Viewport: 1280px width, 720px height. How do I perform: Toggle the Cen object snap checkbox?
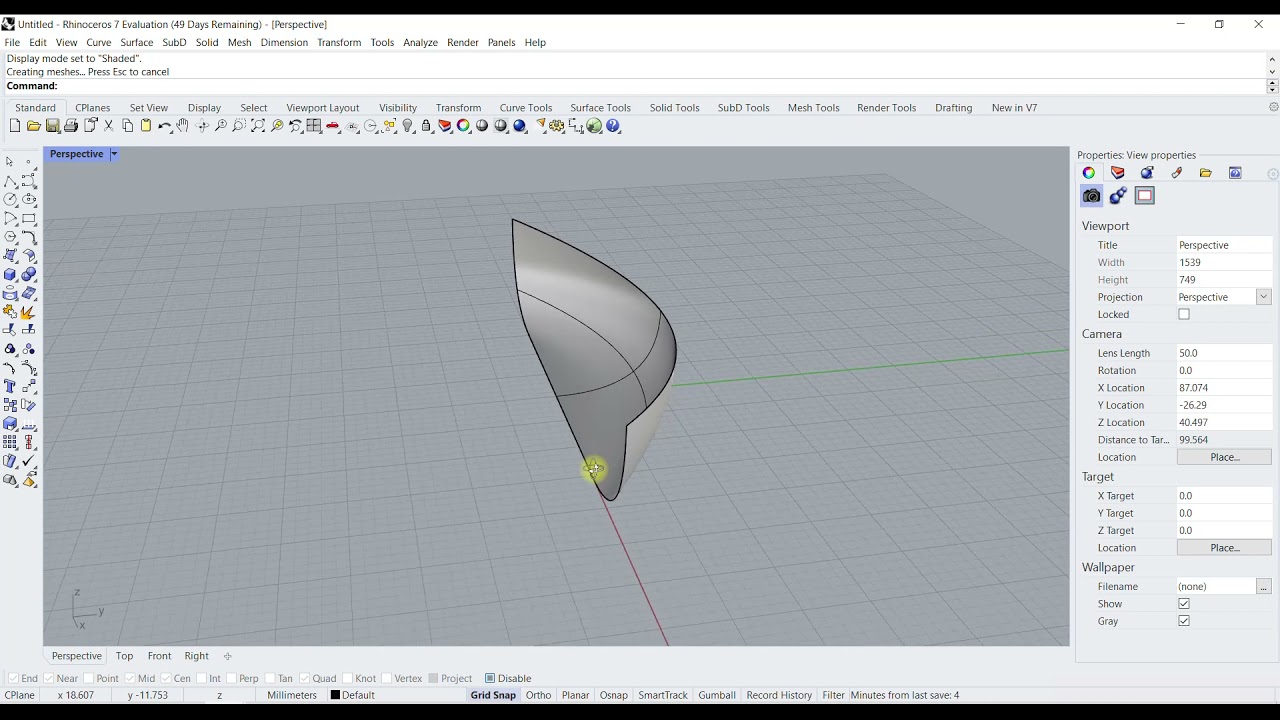166,678
